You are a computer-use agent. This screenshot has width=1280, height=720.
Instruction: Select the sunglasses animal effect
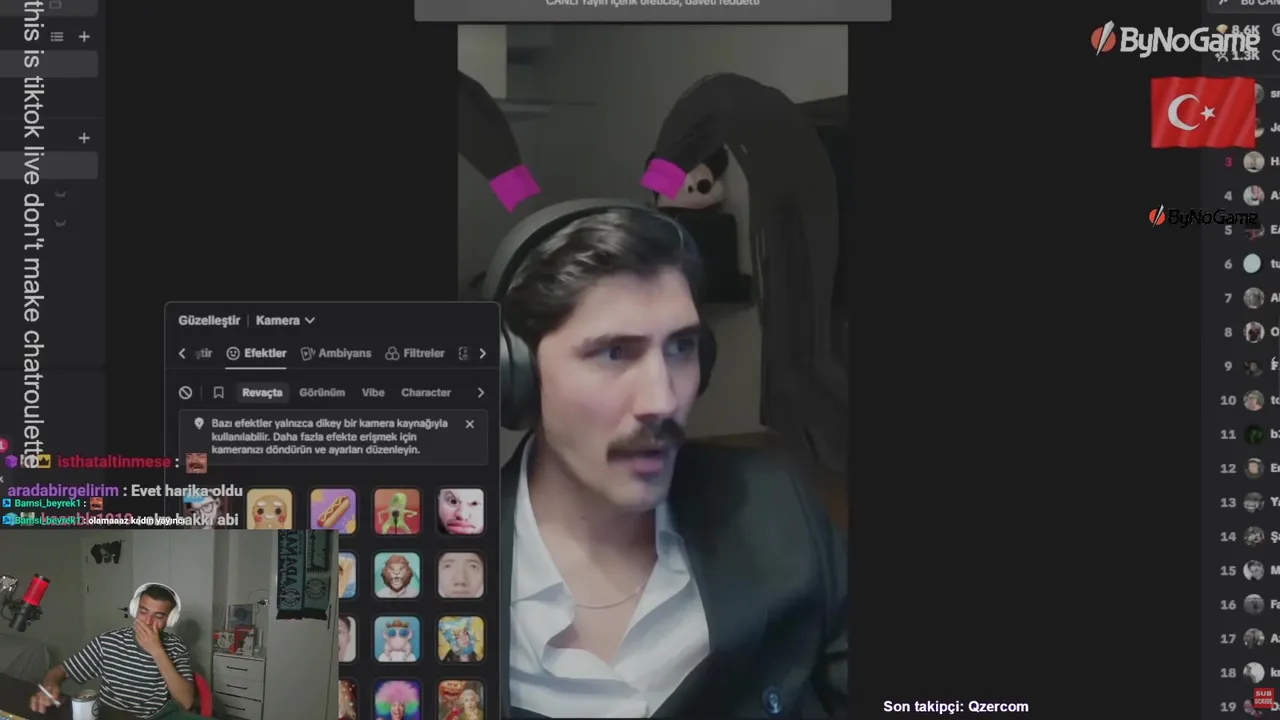[397, 639]
